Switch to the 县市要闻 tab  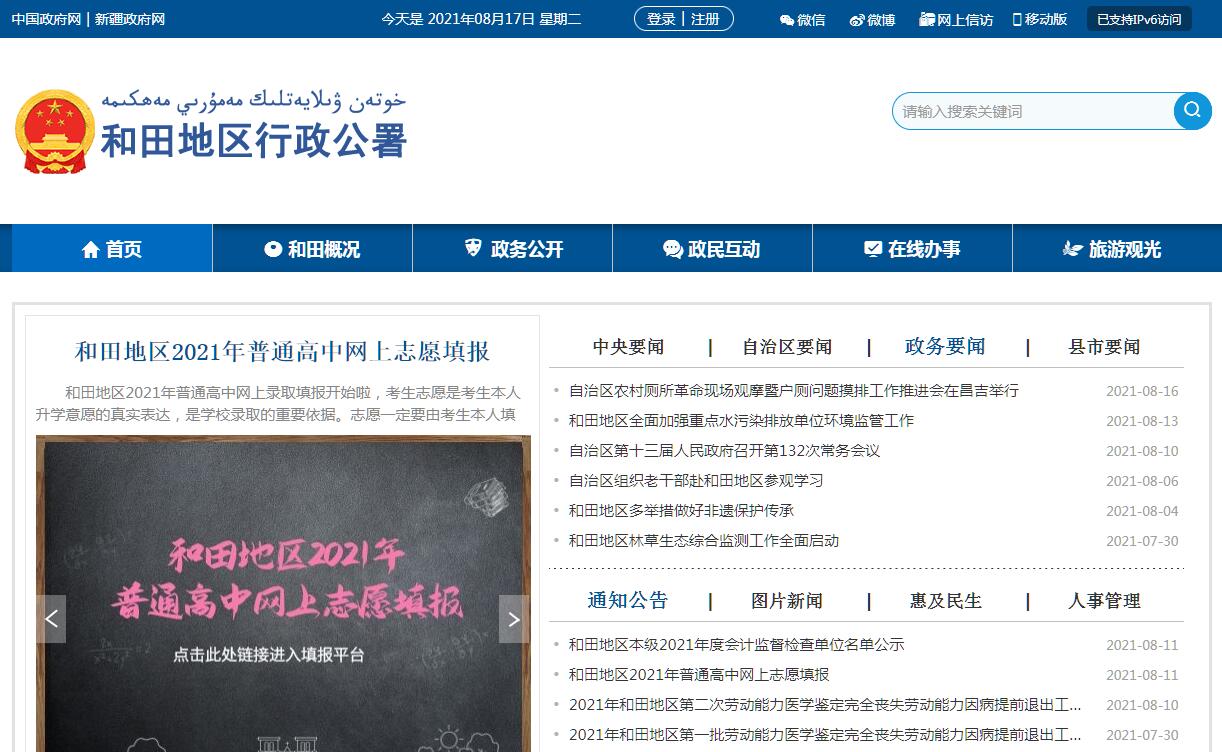1104,347
